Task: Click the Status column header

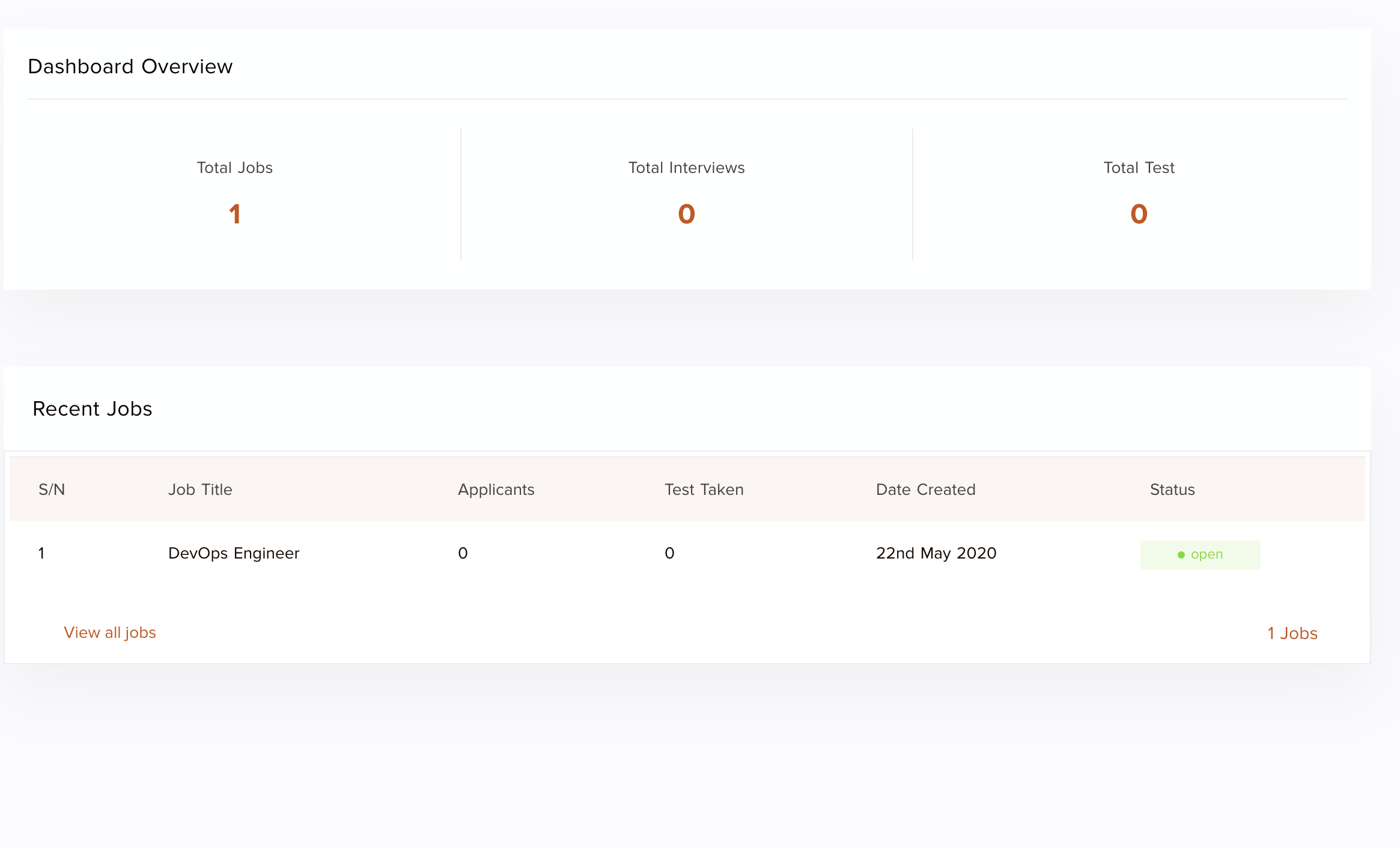Action: [1172, 489]
